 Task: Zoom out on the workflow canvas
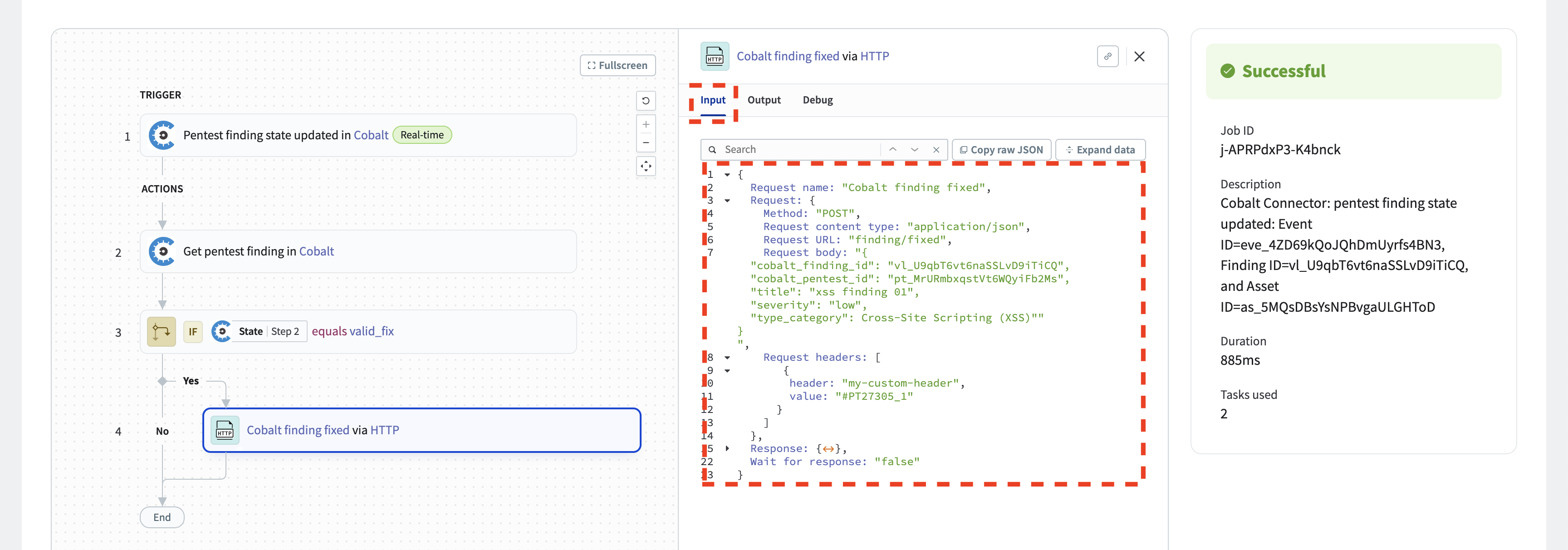tap(645, 142)
